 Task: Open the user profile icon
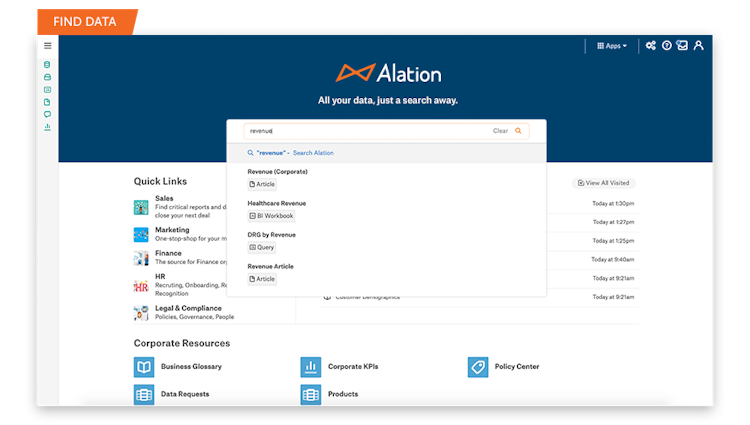click(x=698, y=45)
